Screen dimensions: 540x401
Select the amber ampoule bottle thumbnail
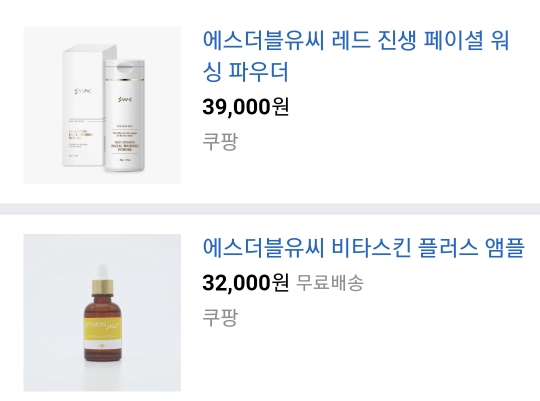[x=102, y=313]
